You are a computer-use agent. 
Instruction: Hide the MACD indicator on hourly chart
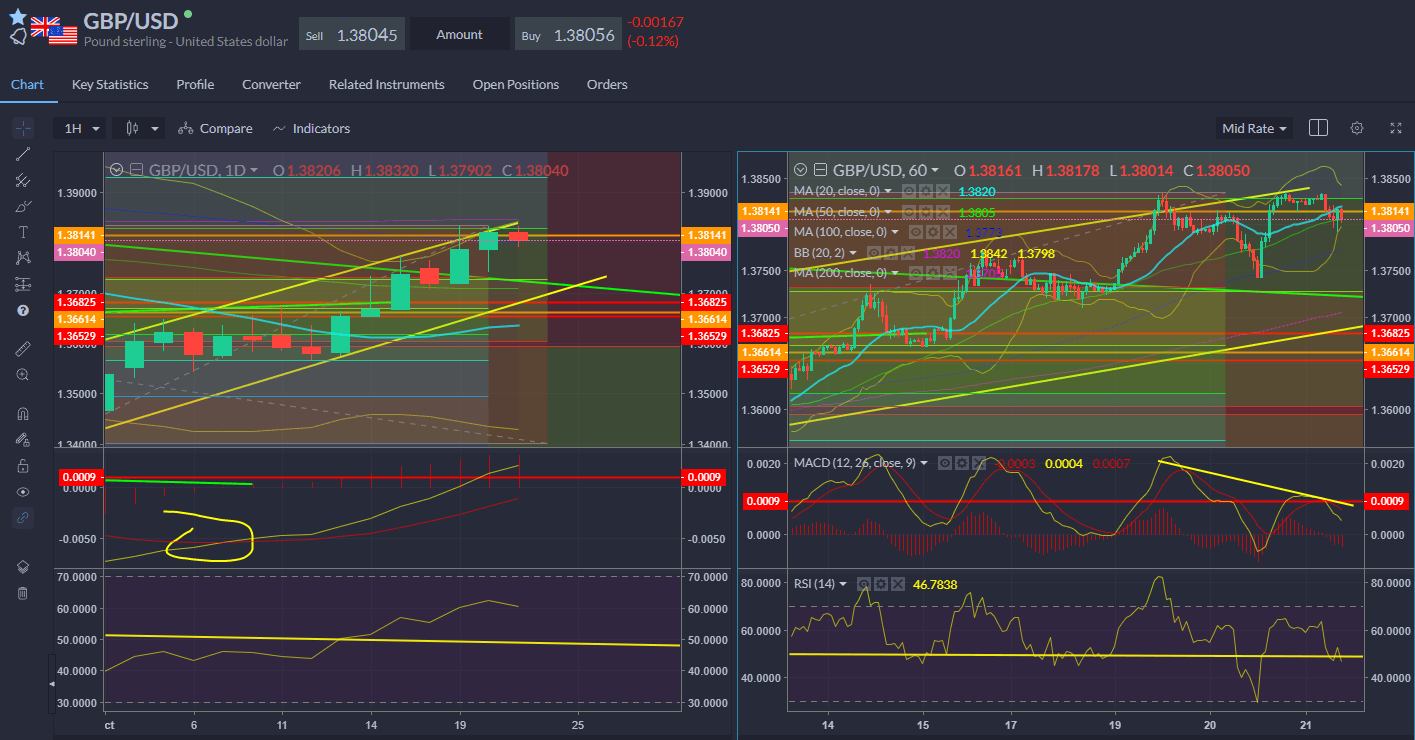click(944, 463)
